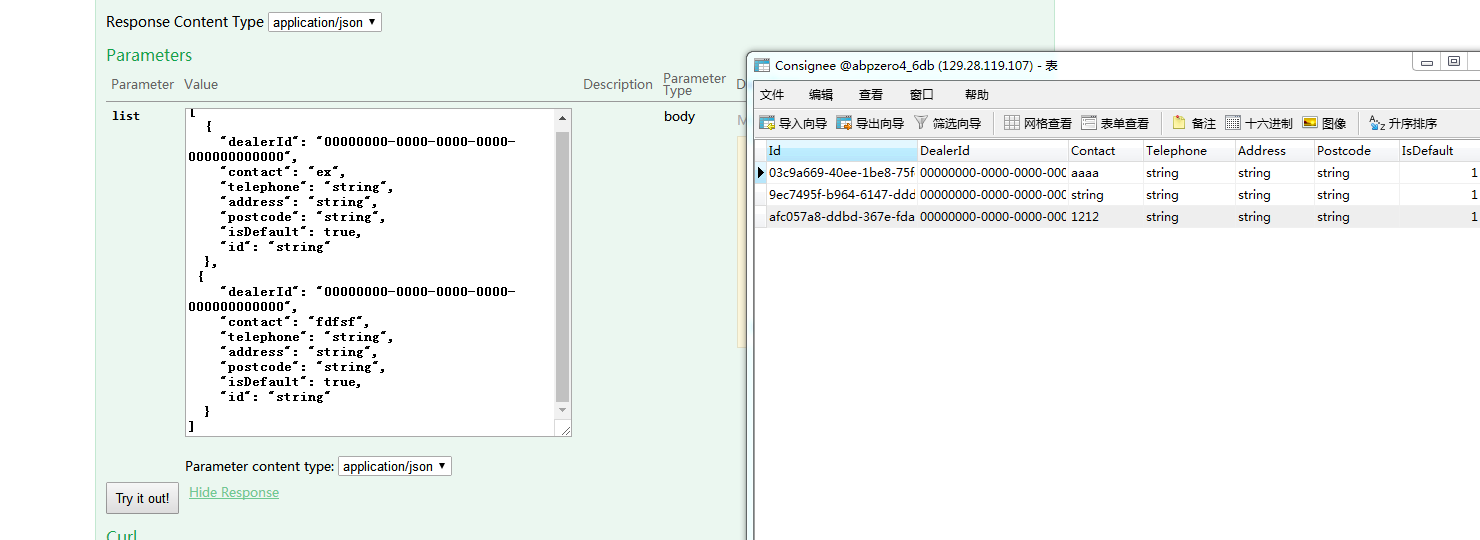Select the cell with Id 03c9a669-40ee-1be8-75f
The image size is (1480, 540).
[x=841, y=173]
